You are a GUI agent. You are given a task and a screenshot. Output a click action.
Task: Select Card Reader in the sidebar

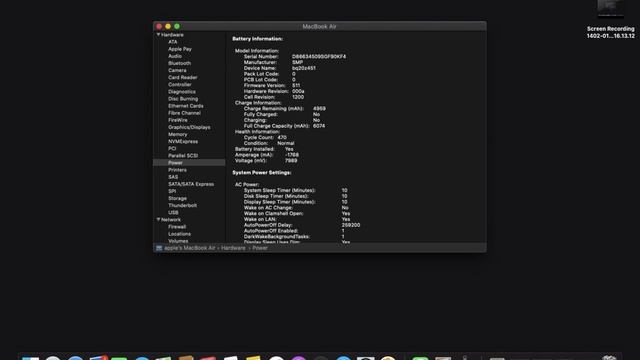[x=182, y=78]
